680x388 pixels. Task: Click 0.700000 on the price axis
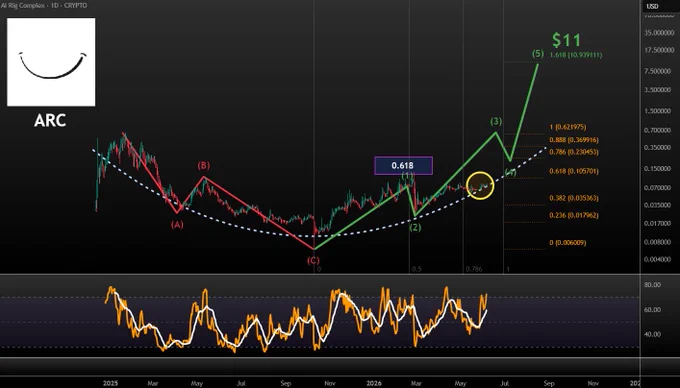point(657,130)
